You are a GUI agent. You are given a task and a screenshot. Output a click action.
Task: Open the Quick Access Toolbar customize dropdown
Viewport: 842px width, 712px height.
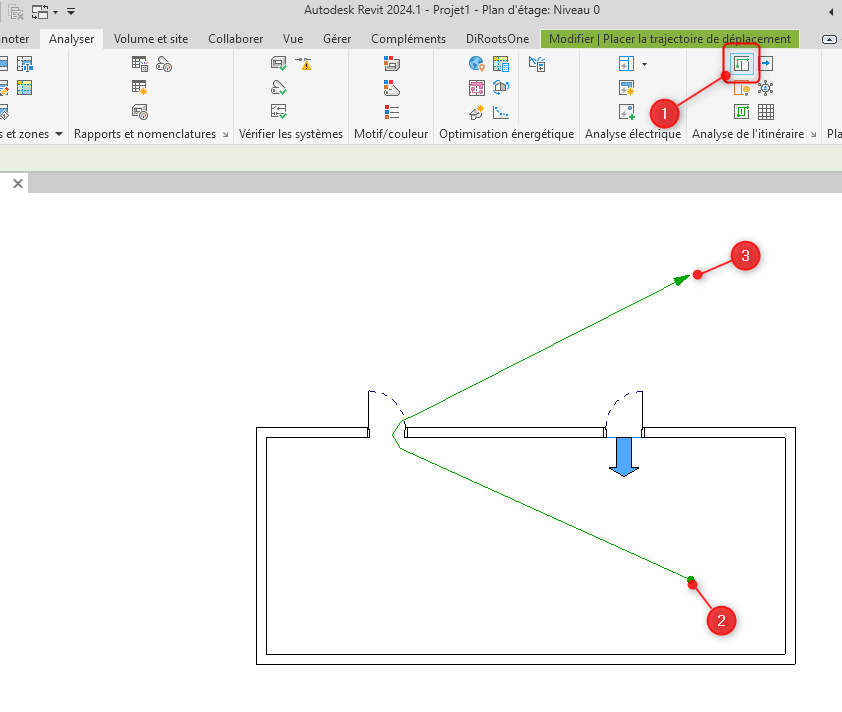click(x=71, y=12)
